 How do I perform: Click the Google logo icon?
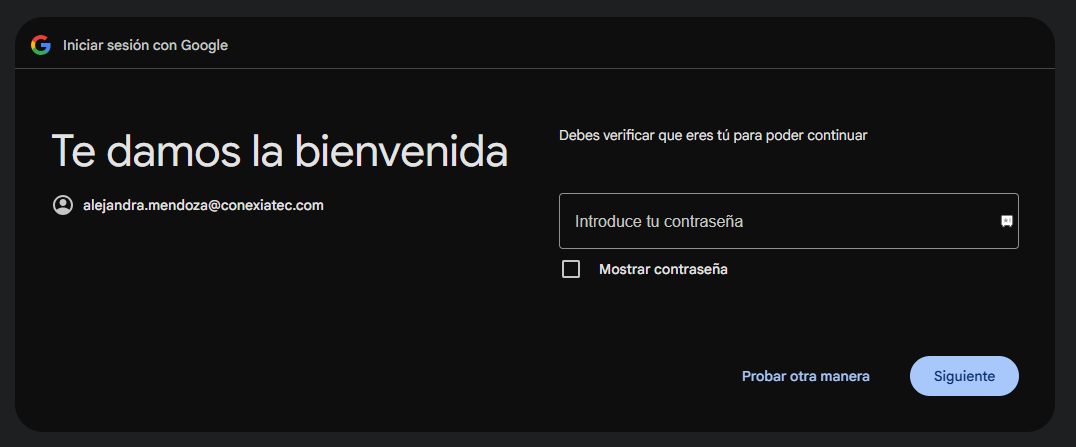[40, 45]
